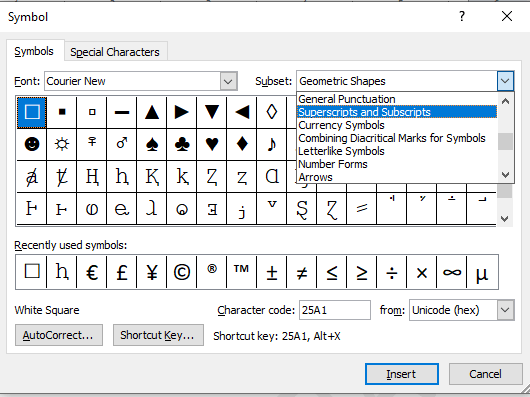
Task: Select the white square recent symbol
Action: click(32, 272)
